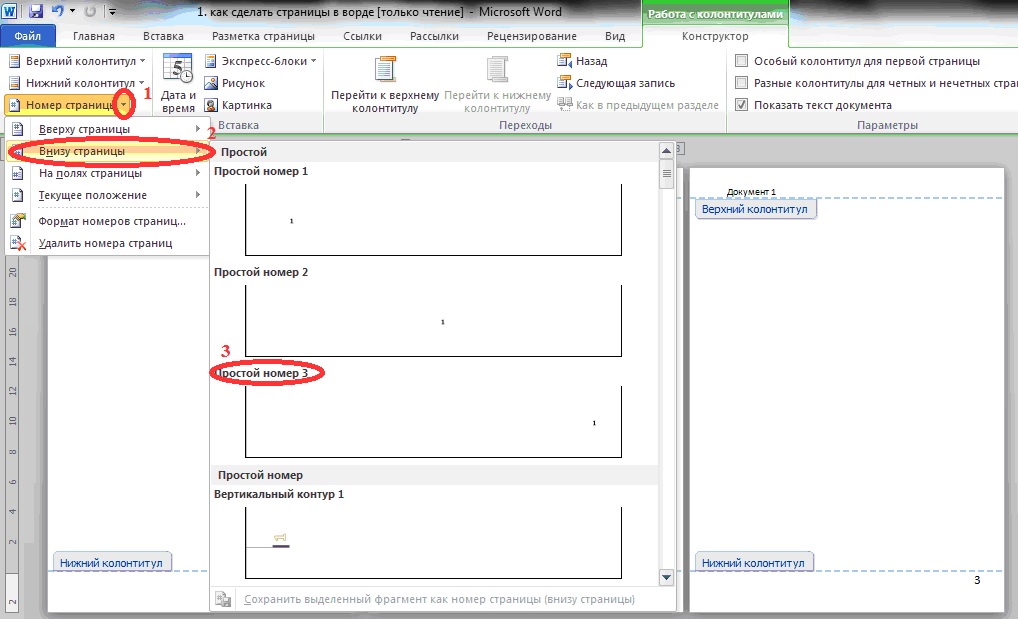Expand Верхний колонтитул dropdown arrow
Viewport: 1018px width, 619px height.
(x=143, y=61)
